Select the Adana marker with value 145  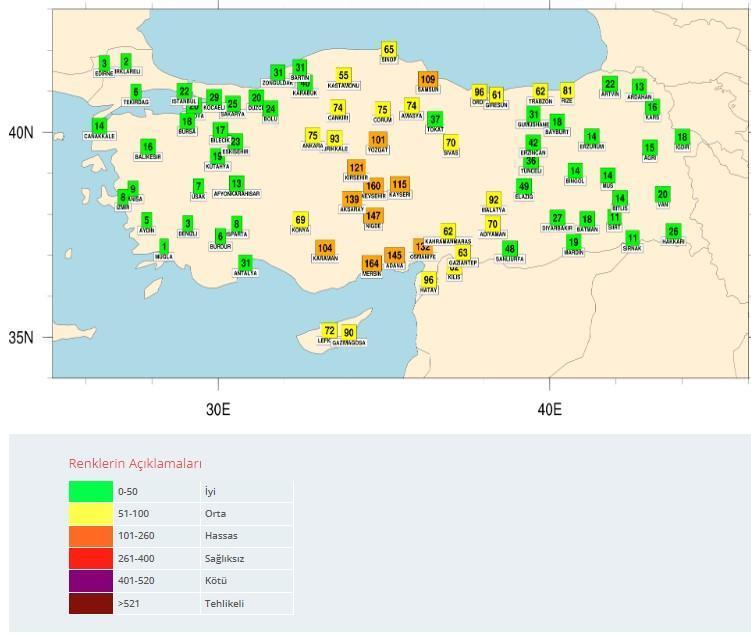(x=394, y=256)
